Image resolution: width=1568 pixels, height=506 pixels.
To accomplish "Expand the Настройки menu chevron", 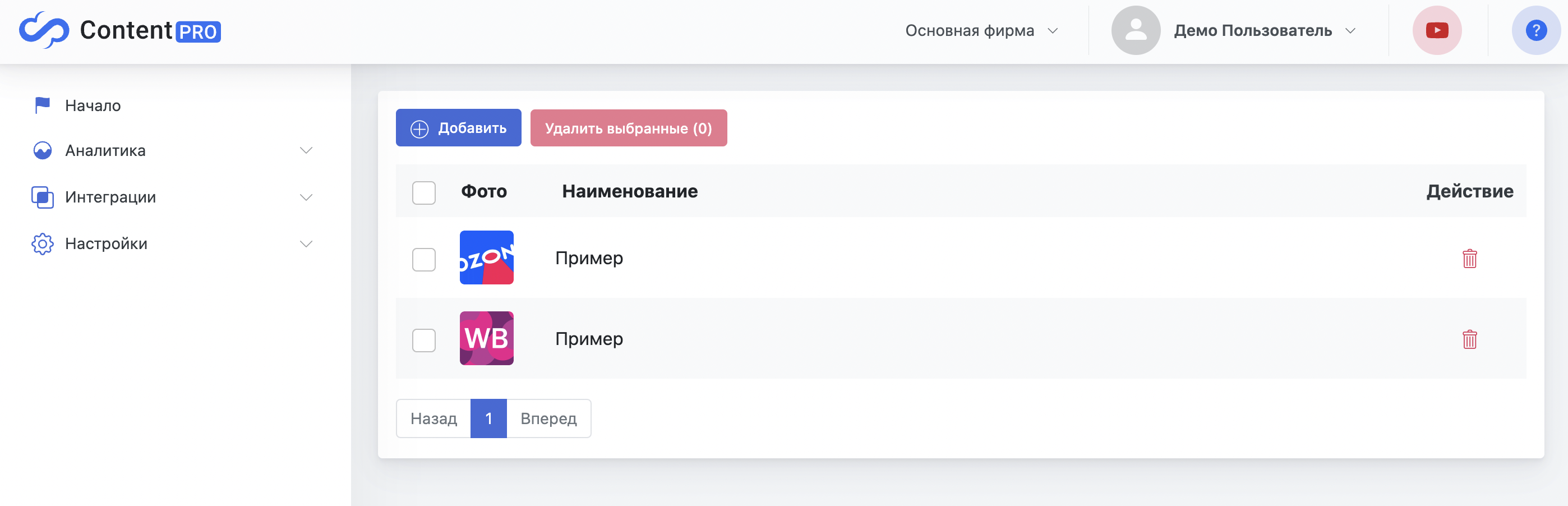I will [x=306, y=243].
